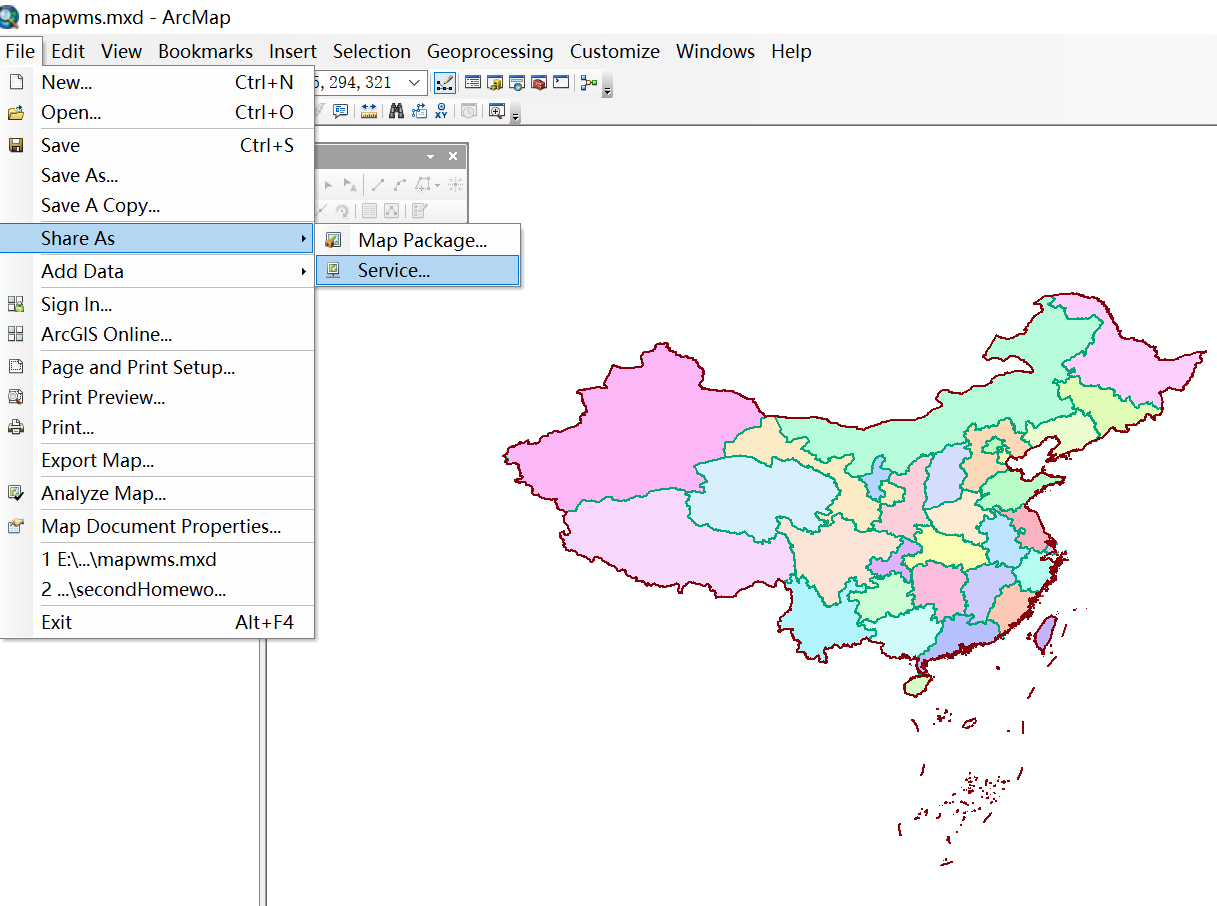Open the Python command window icon

tap(561, 82)
